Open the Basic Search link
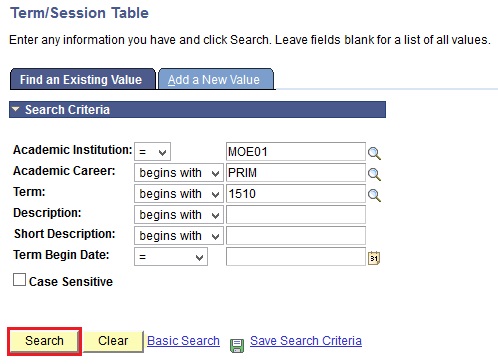498x364 pixels. click(x=183, y=341)
